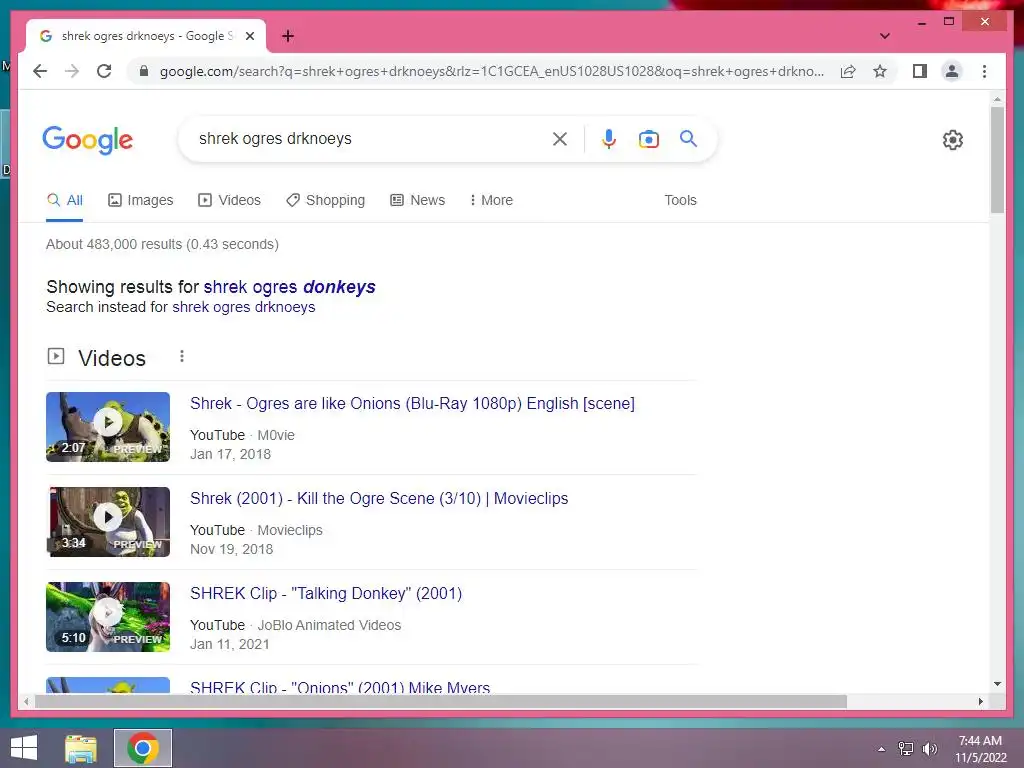Click the scroll down arrow
Image resolution: width=1024 pixels, height=768 pixels.
997,684
